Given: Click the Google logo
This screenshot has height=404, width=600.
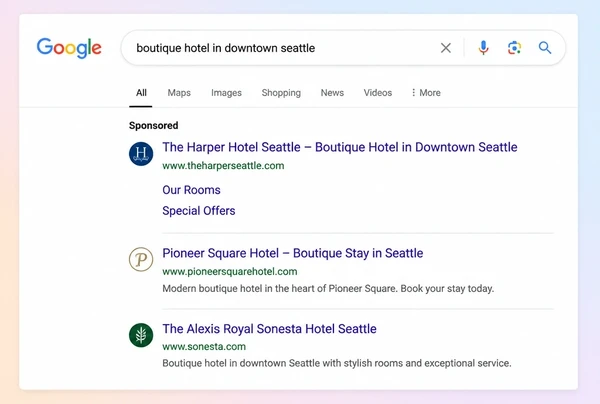Looking at the screenshot, I should (69, 48).
